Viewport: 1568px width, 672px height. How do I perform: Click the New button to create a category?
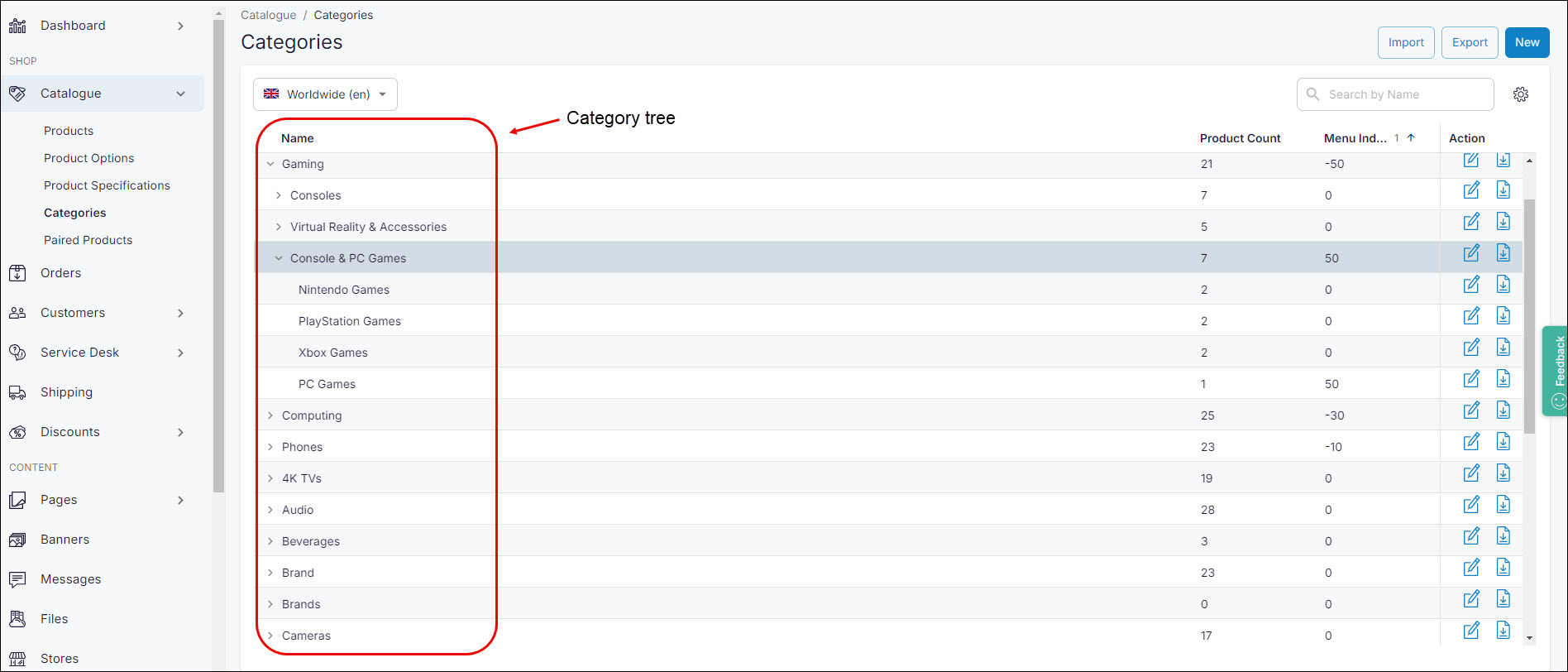point(1527,42)
